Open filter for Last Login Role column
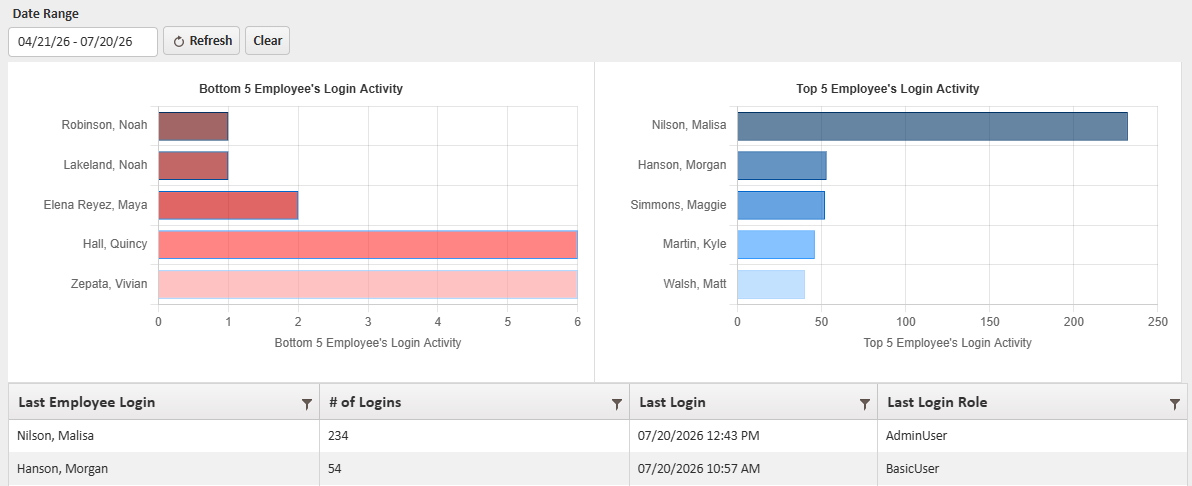The height and width of the screenshot is (486, 1192). pos(1175,405)
